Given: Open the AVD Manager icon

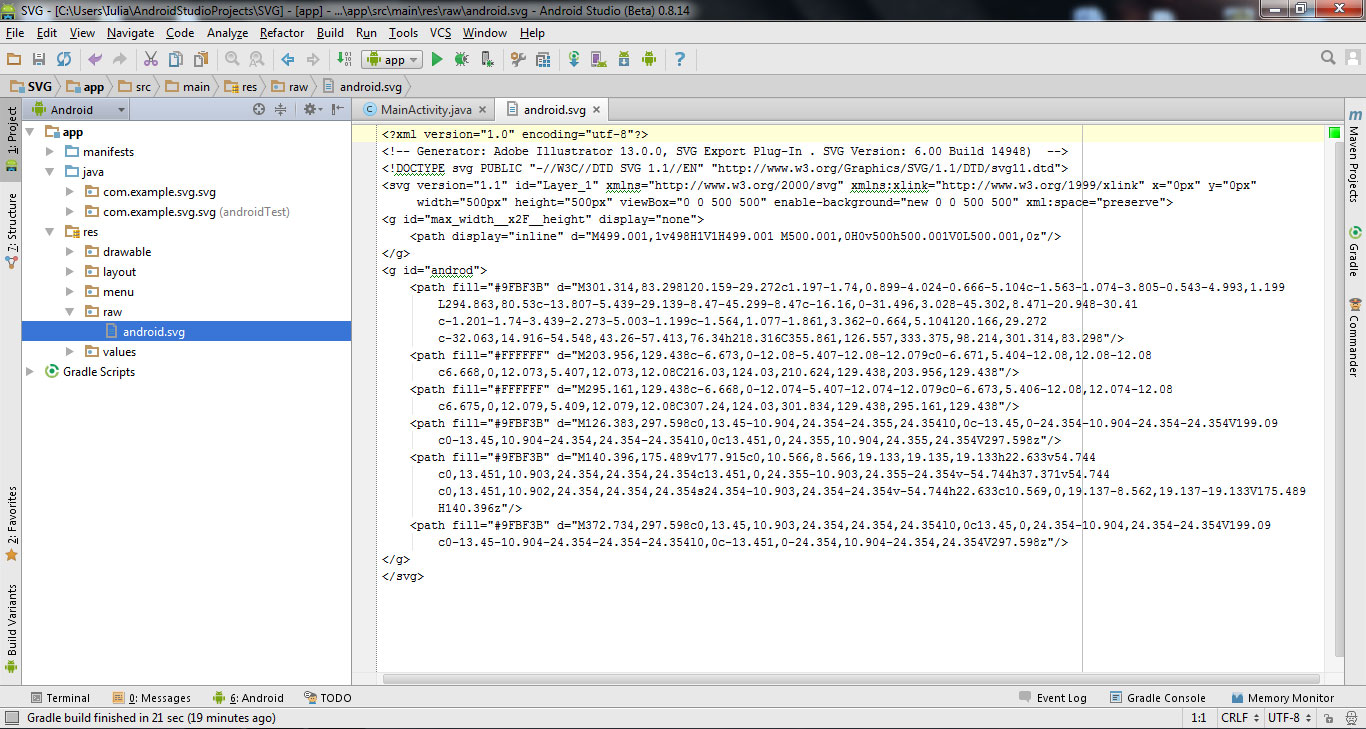Looking at the screenshot, I should [599, 60].
